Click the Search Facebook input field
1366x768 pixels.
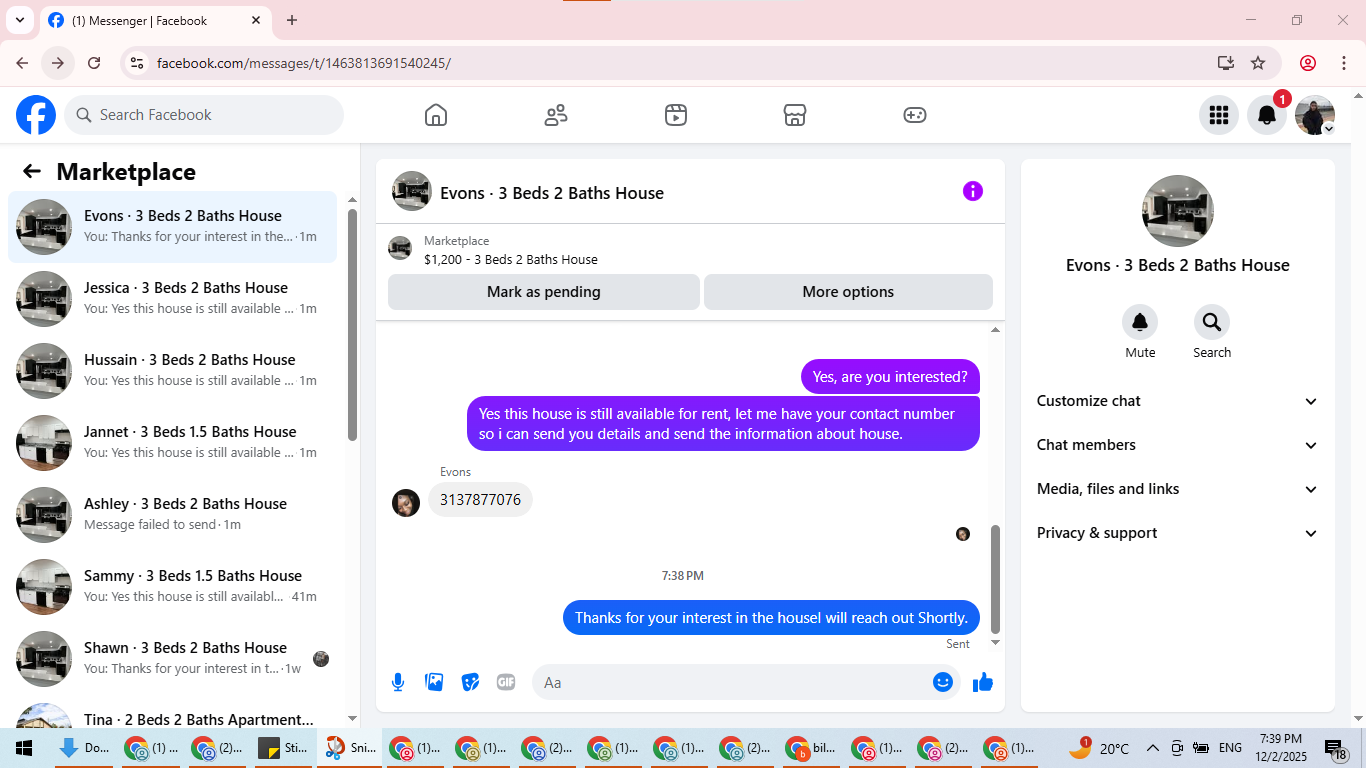[204, 115]
